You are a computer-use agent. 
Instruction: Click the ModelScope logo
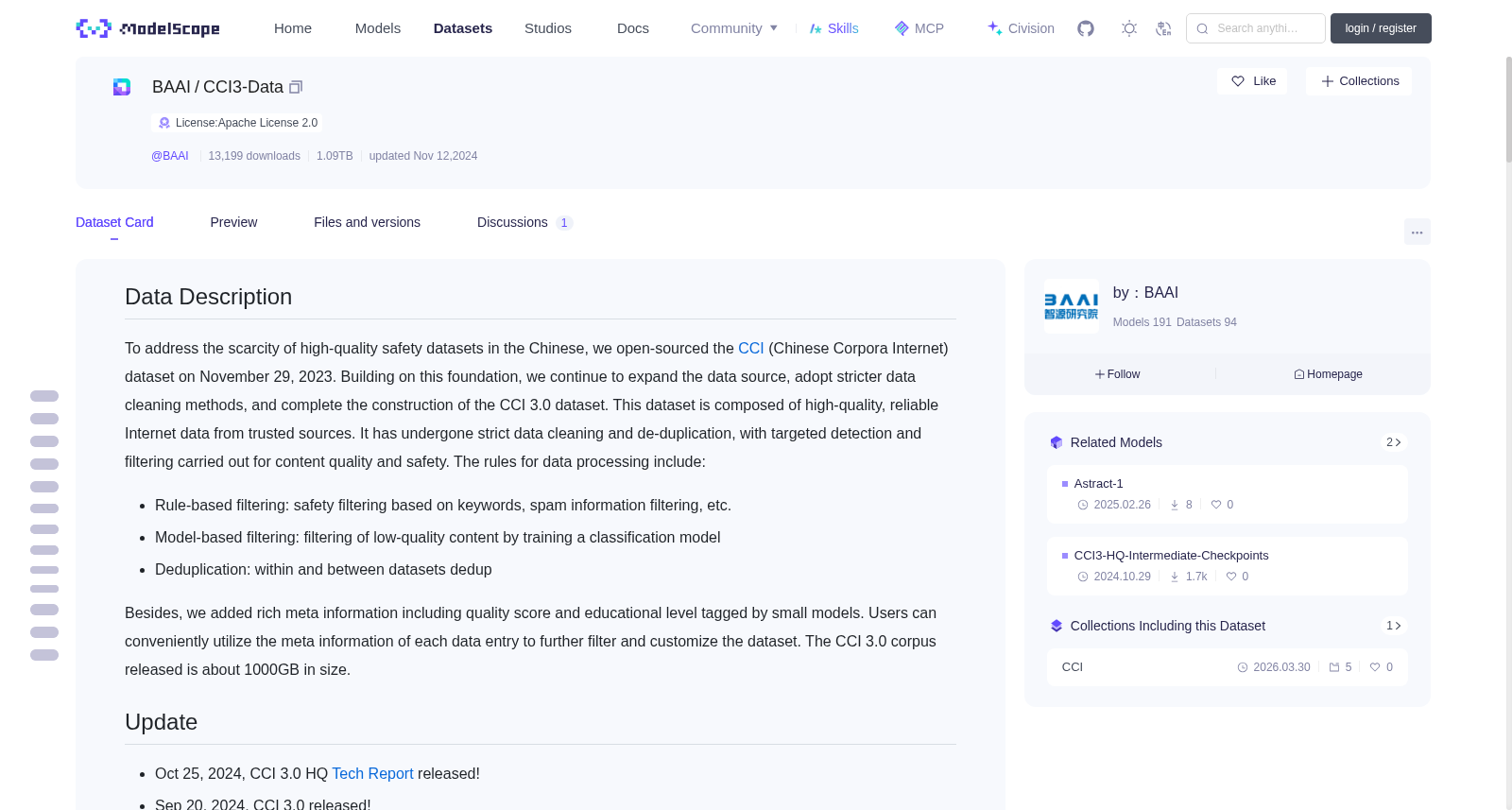(147, 28)
